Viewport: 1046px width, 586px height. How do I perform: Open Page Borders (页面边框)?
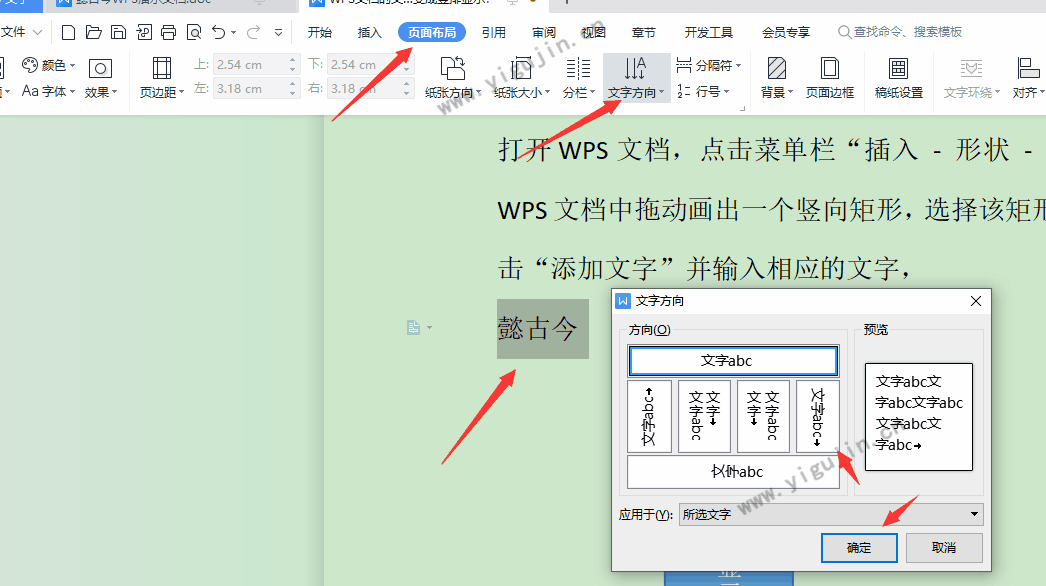pos(829,78)
